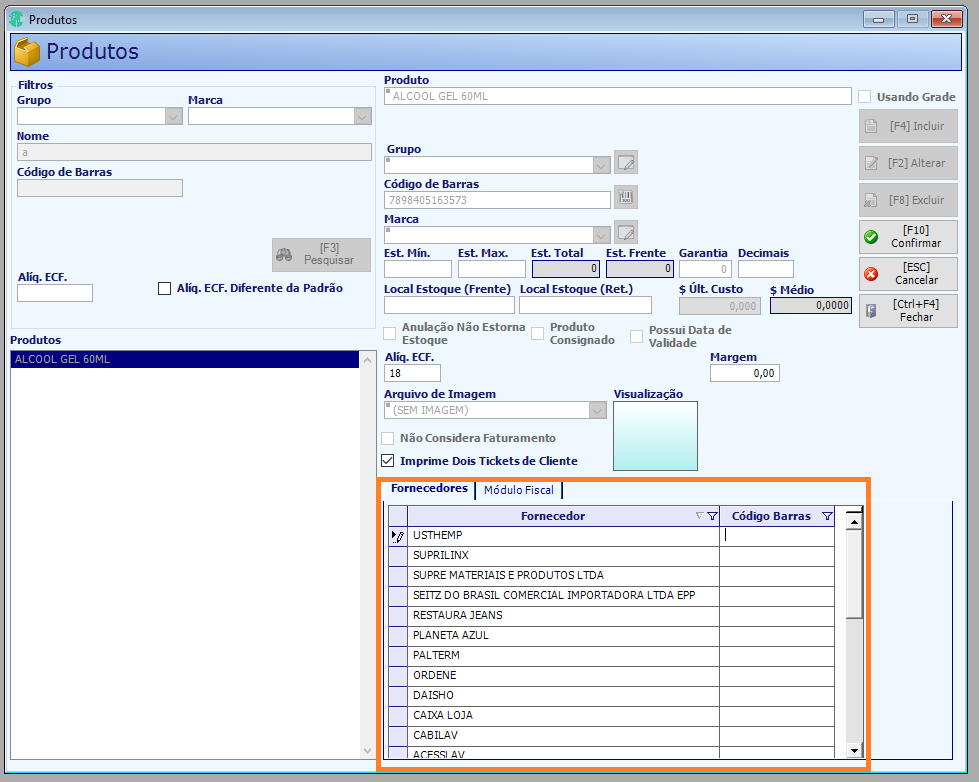Click the Alíq. ECF. field showing 18
This screenshot has width=979, height=782.
(412, 374)
